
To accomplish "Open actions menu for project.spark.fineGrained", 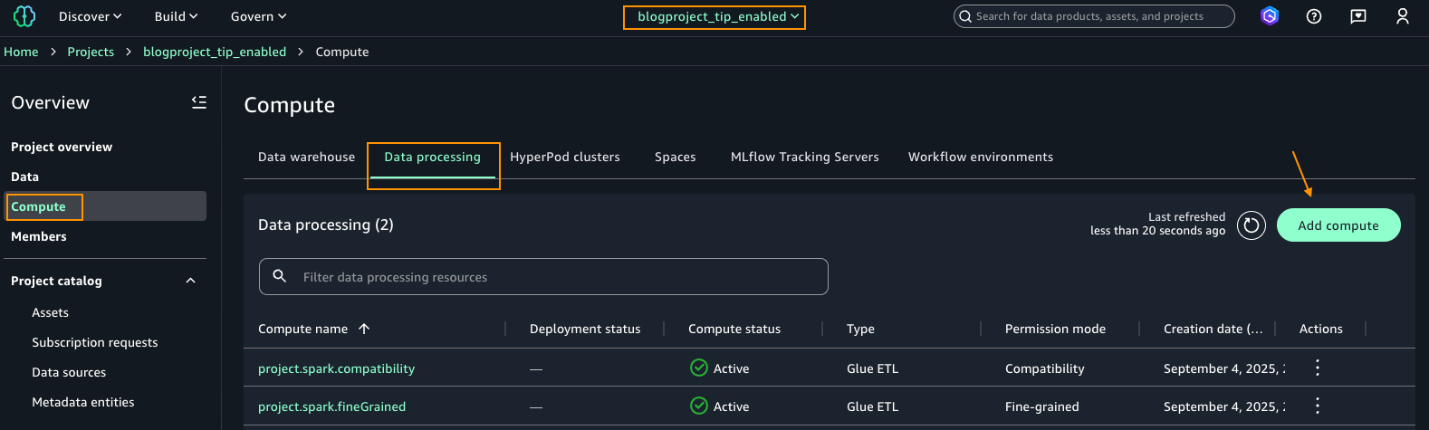I will 1317,406.
